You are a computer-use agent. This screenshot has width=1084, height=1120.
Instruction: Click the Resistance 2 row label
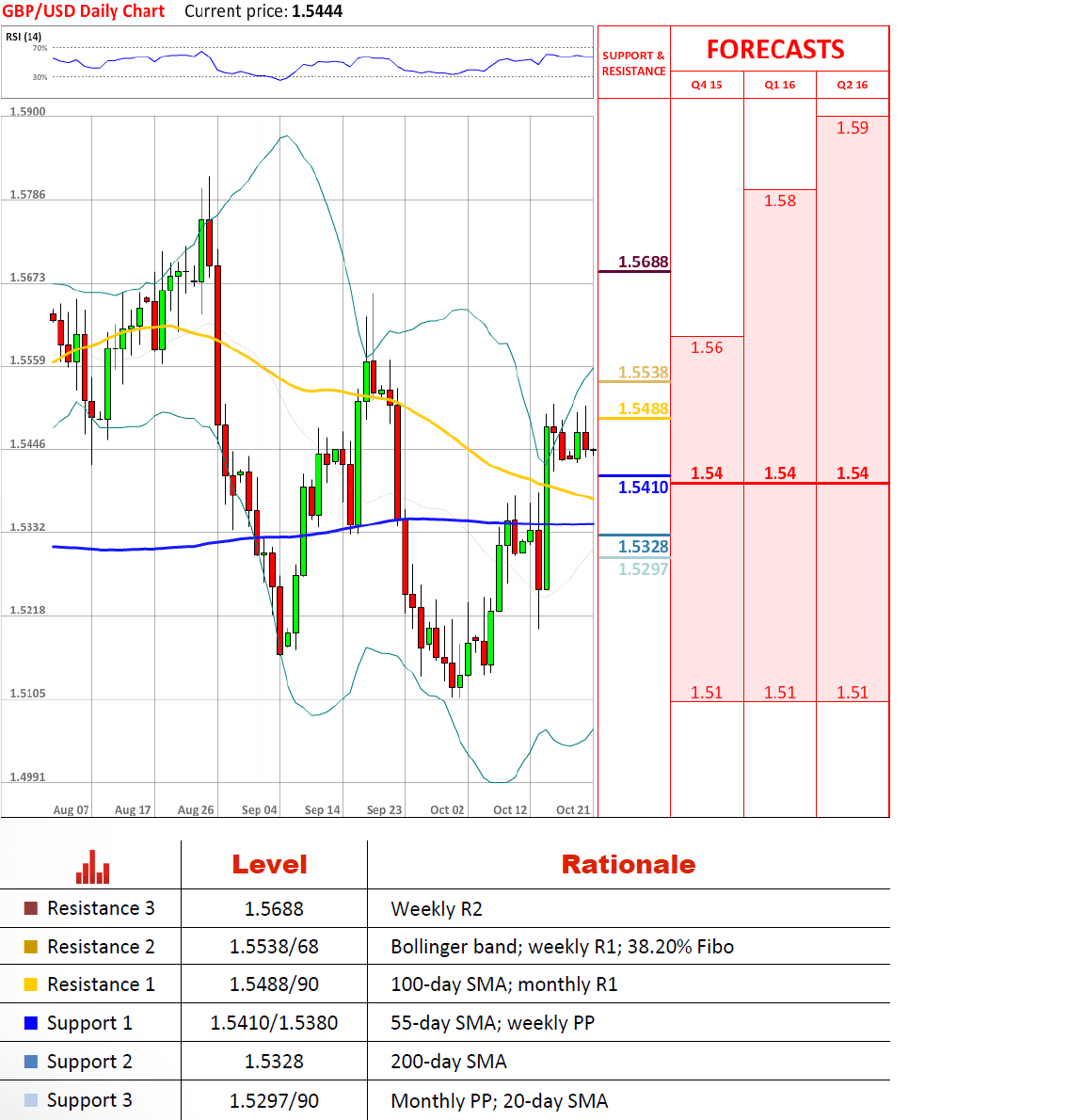tap(101, 947)
